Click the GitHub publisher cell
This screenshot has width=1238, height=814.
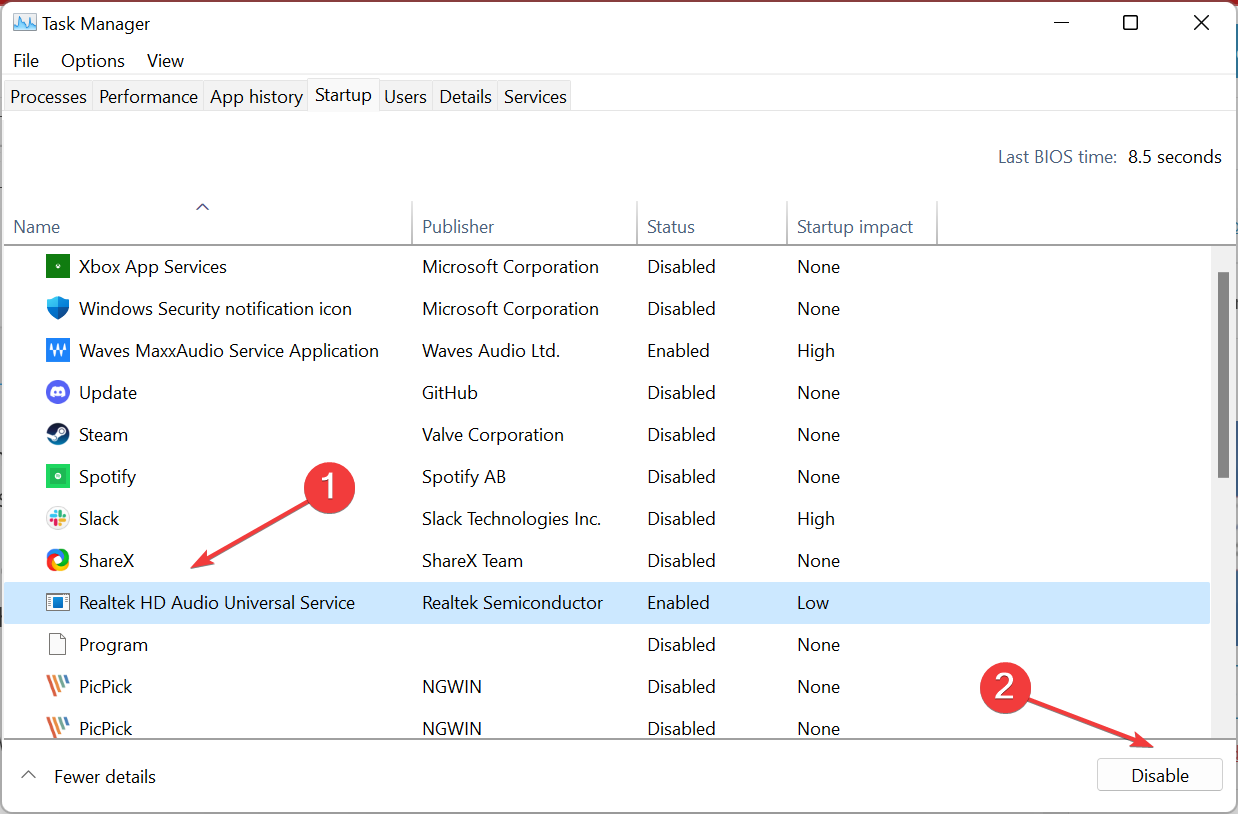[450, 393]
